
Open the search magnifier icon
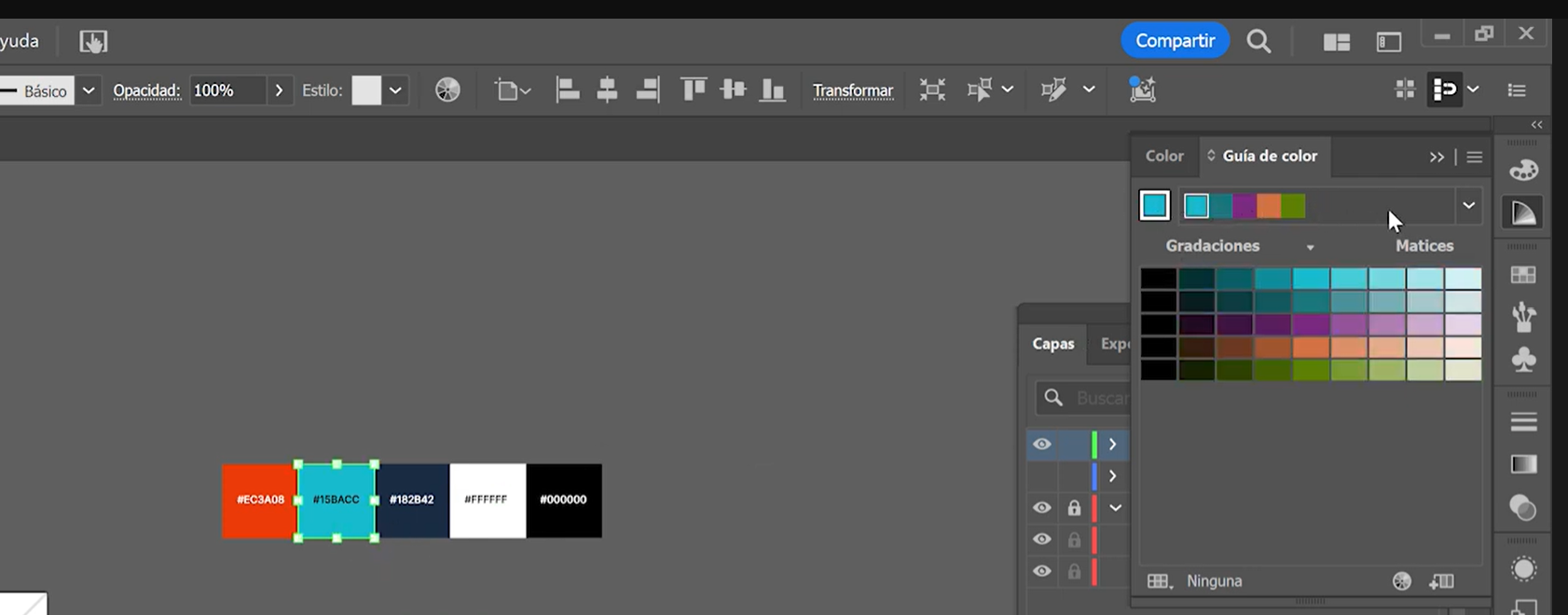tap(1259, 42)
